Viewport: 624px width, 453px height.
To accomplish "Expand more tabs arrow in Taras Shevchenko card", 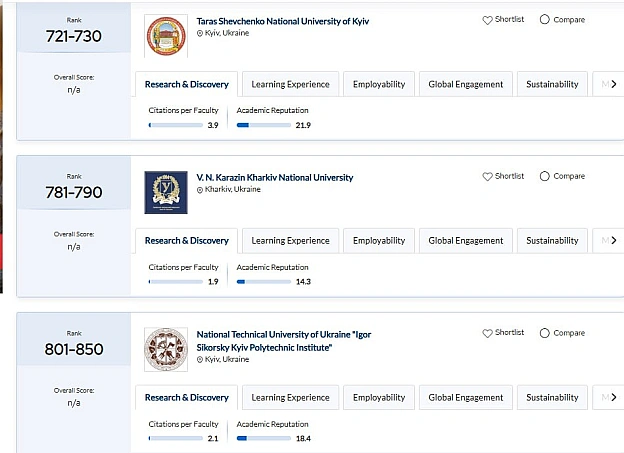I will tap(614, 84).
